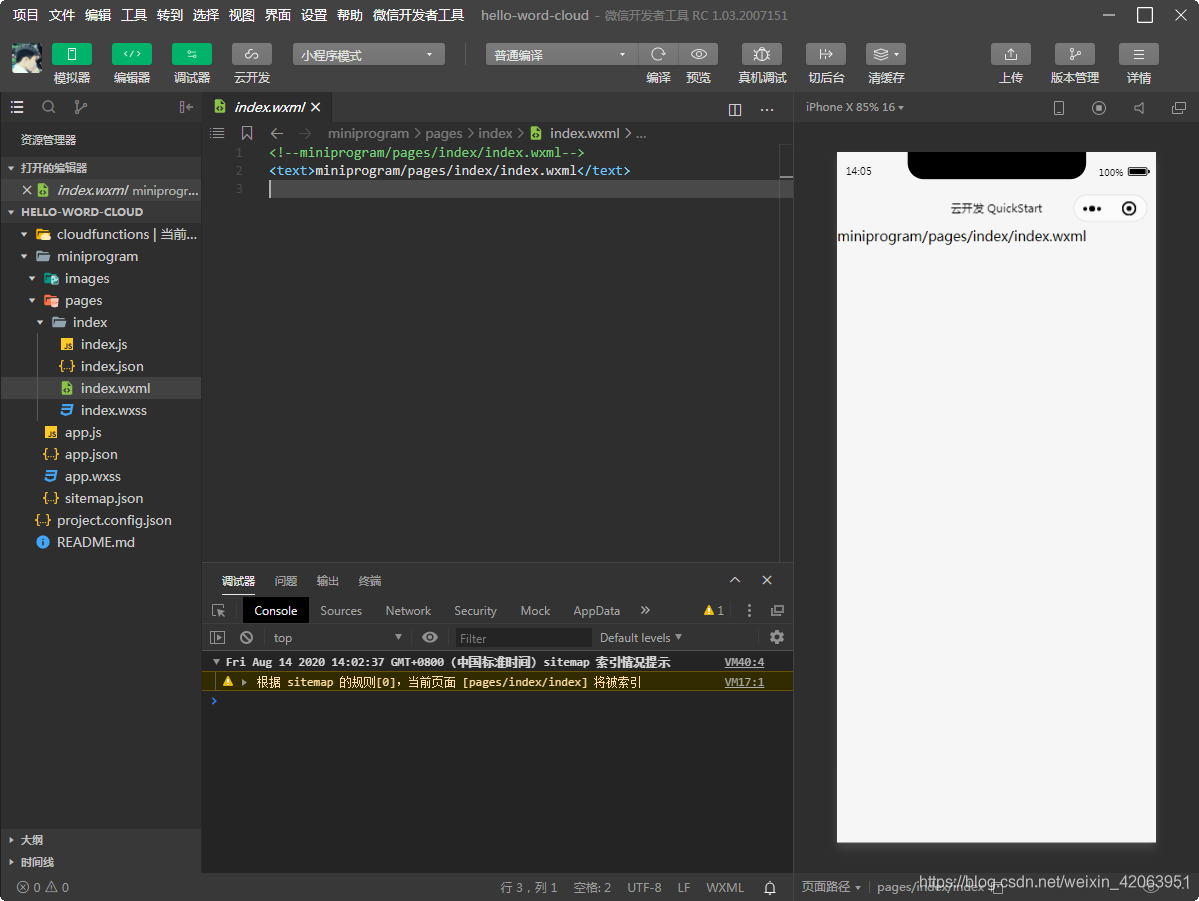Open app.json in the file tree

coord(90,454)
